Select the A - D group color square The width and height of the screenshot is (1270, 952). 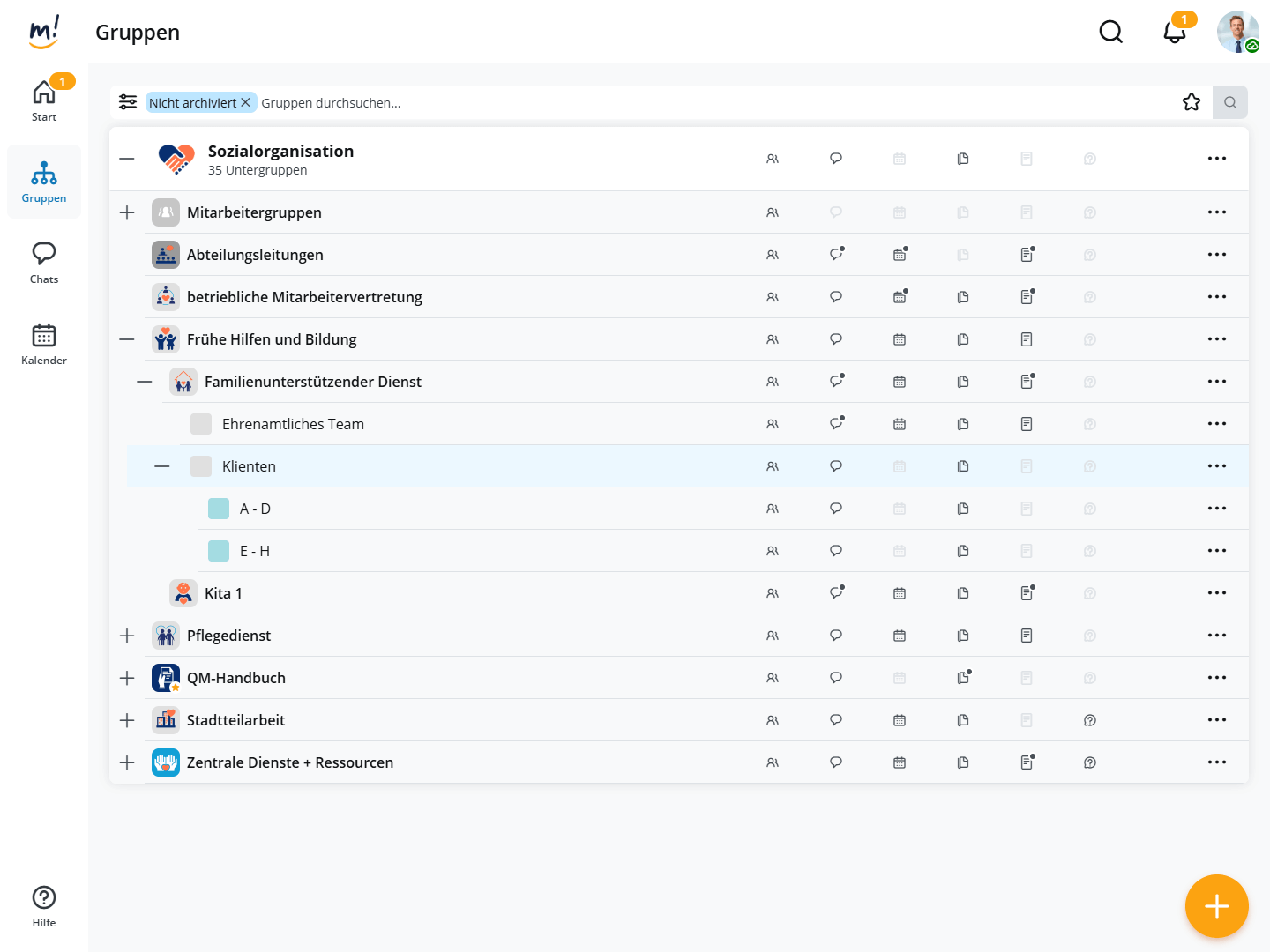tap(219, 509)
